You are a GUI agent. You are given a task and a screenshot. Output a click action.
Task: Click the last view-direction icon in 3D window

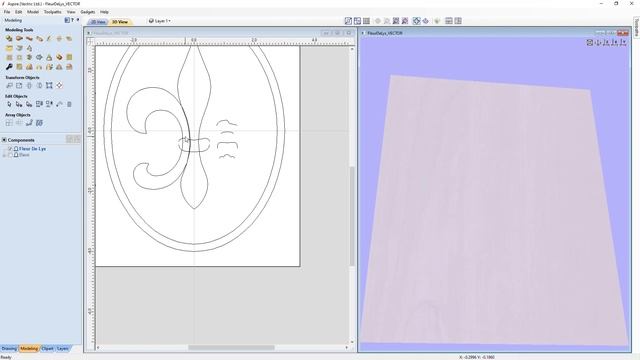(x=623, y=42)
